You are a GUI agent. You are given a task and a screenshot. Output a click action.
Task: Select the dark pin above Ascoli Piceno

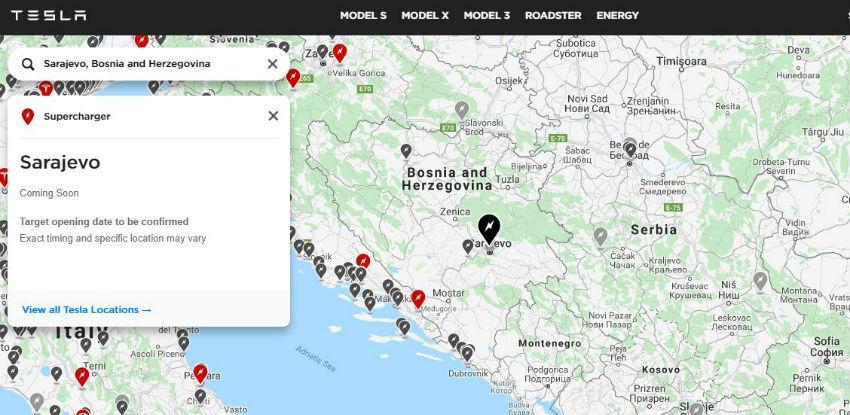[184, 343]
